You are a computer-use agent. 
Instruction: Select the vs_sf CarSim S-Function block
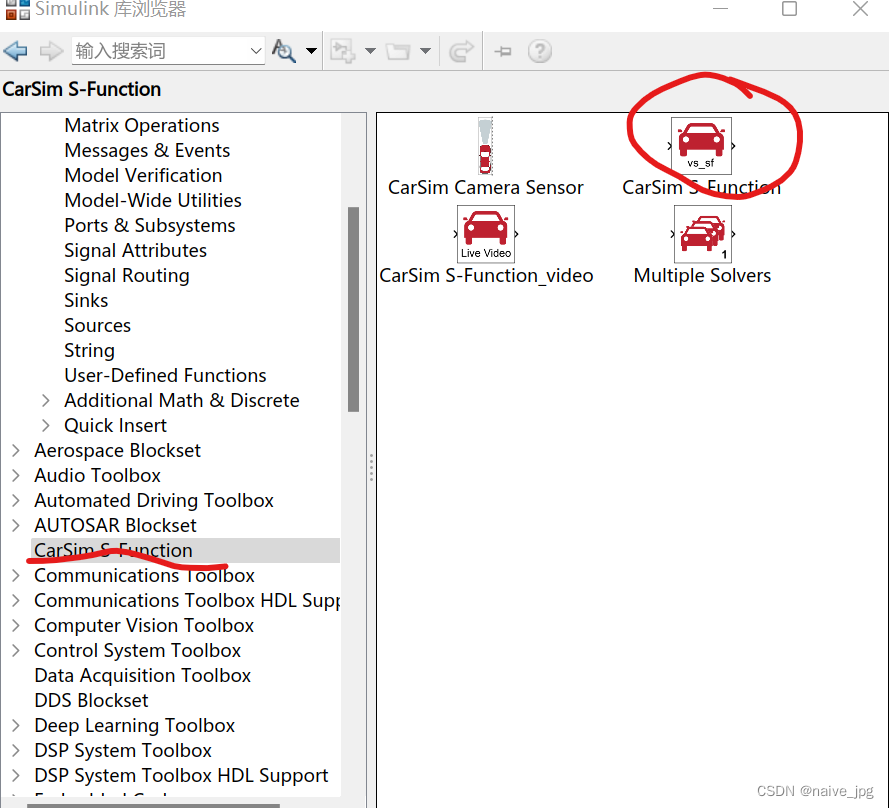701,146
